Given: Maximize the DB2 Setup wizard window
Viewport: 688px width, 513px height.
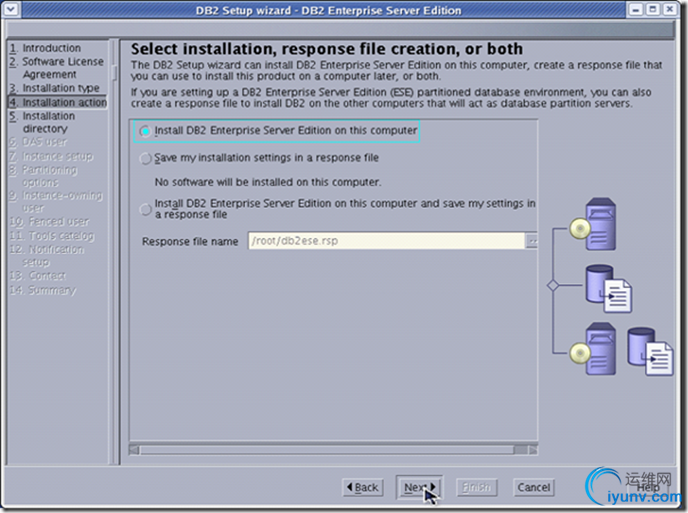Looking at the screenshot, I should (653, 9).
